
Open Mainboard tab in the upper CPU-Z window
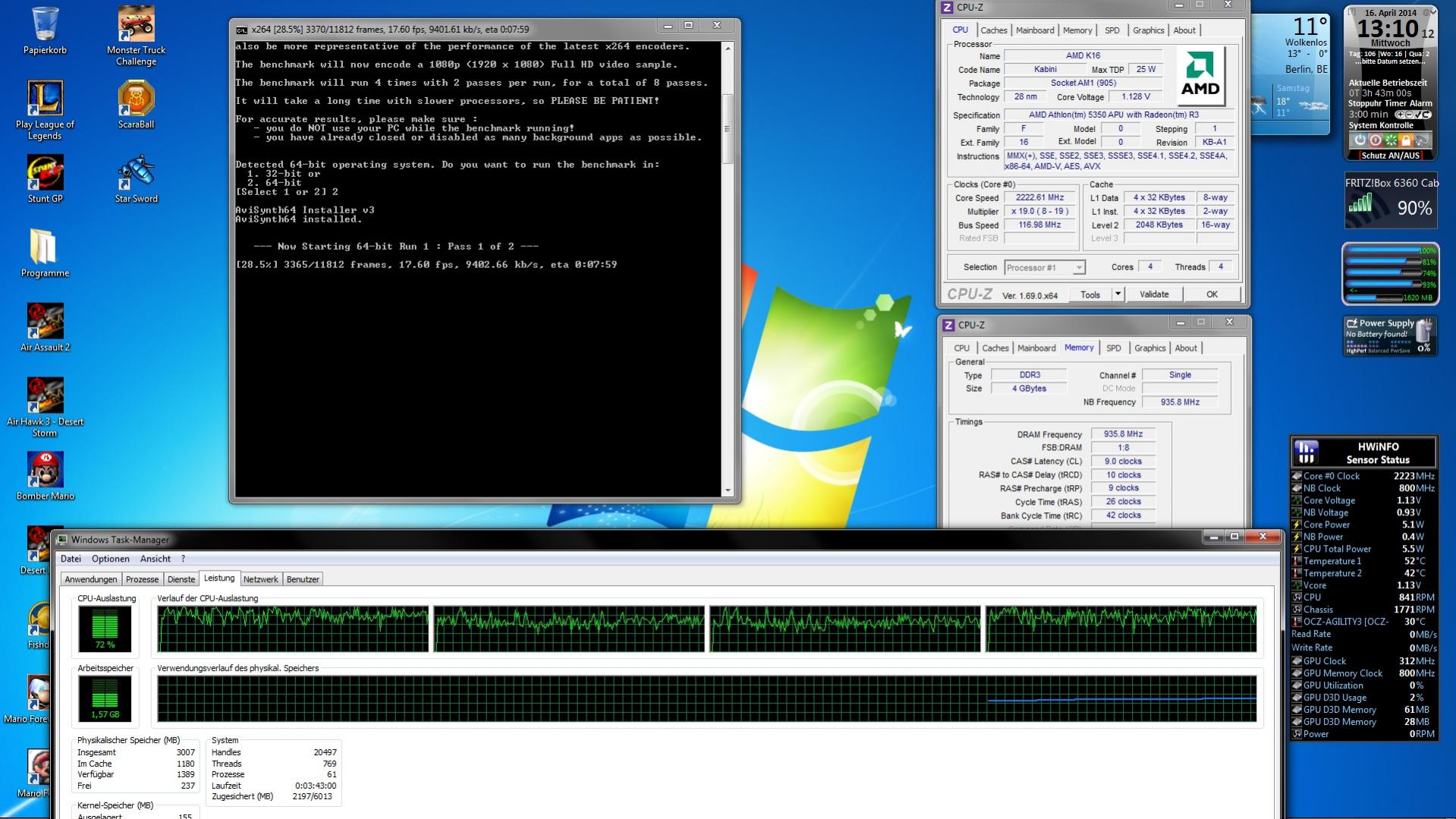pos(1035,30)
